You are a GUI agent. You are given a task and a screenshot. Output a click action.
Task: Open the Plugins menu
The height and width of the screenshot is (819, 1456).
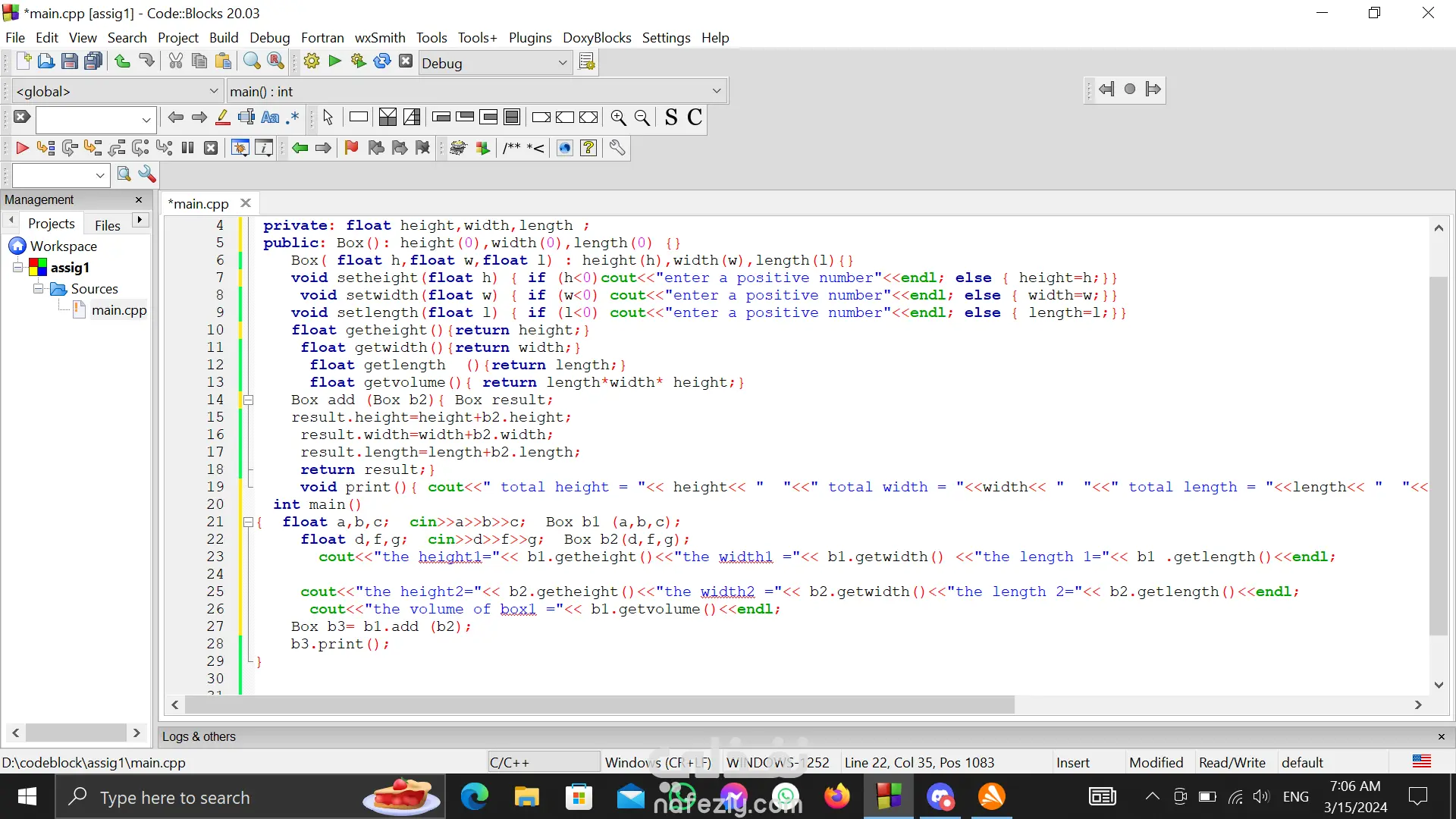click(x=529, y=38)
